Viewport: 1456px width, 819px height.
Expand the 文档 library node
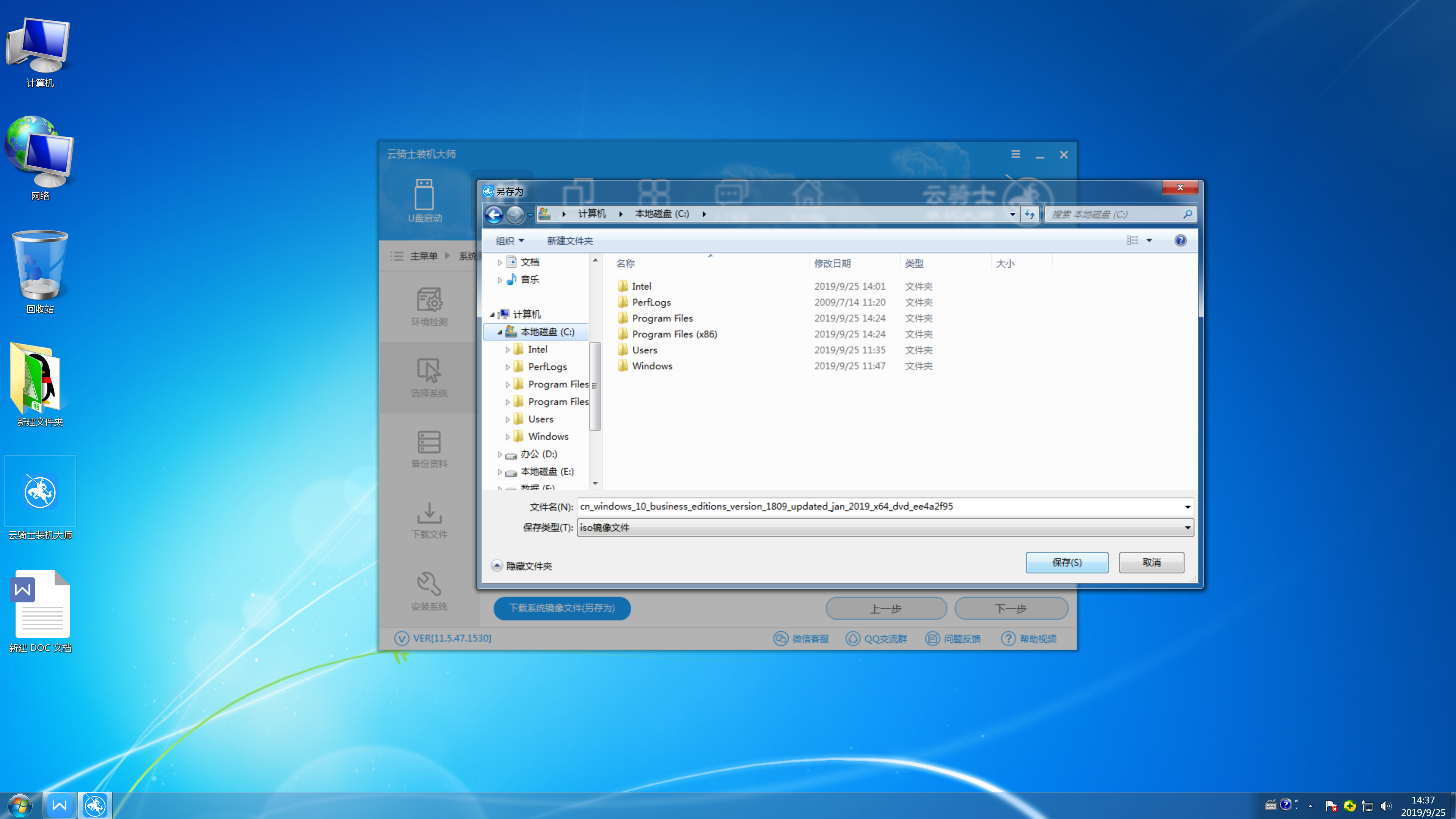point(500,262)
